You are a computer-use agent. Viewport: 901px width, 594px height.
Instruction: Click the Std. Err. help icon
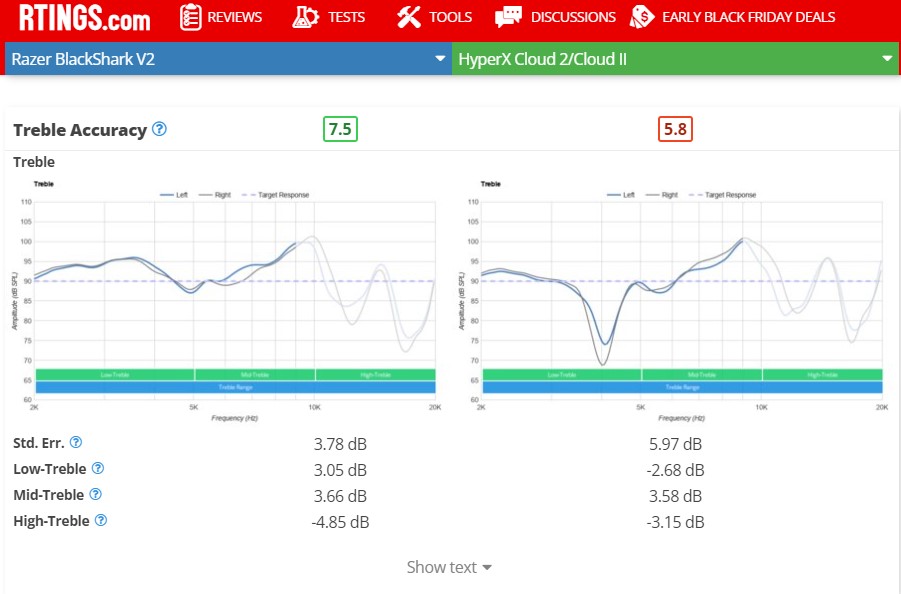(x=76, y=442)
